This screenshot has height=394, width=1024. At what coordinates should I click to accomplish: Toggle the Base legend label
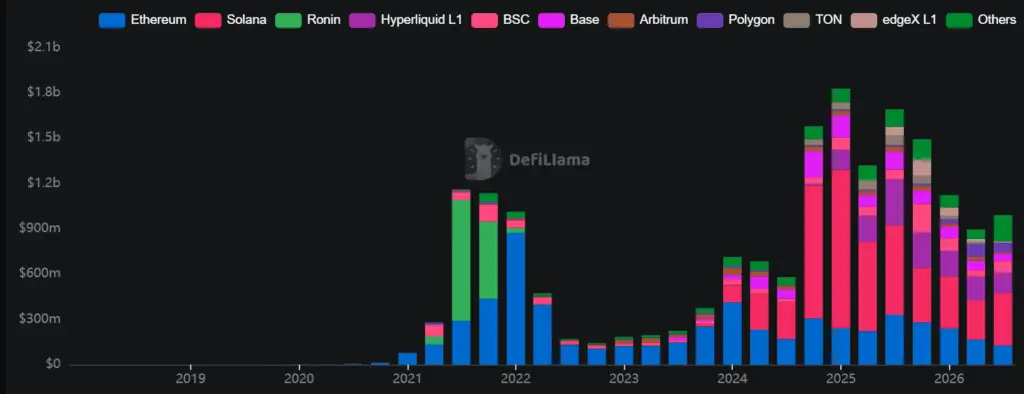click(584, 20)
